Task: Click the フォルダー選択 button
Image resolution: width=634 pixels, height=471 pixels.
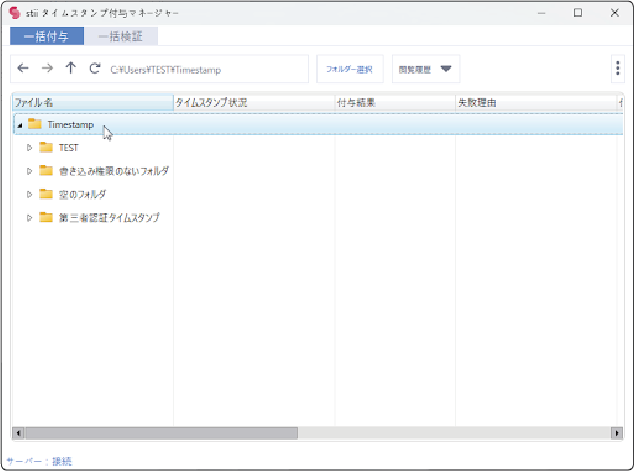Action: pos(349,69)
